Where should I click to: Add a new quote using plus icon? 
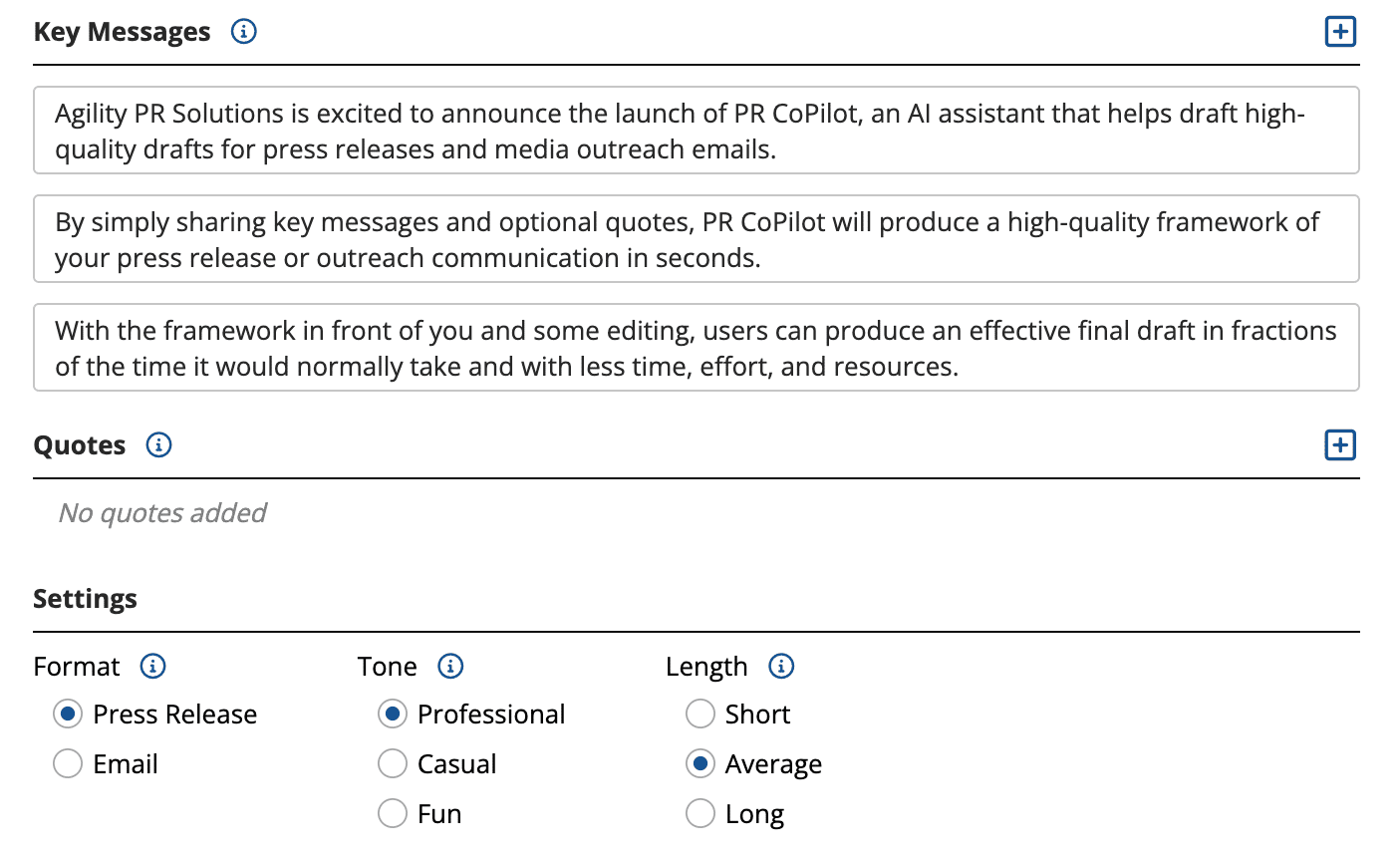coord(1340,444)
